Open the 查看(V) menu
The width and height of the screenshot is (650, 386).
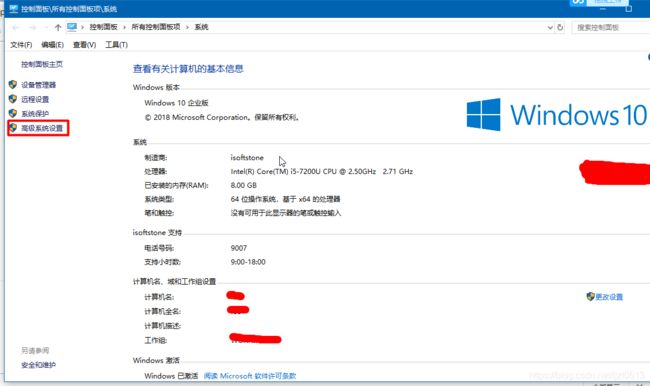[85, 45]
